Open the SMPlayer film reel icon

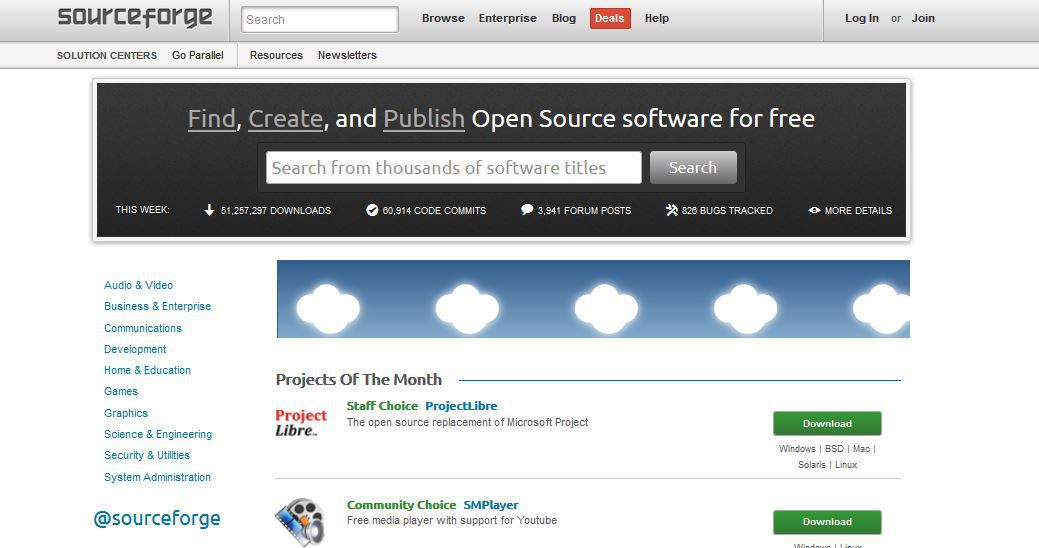tap(301, 522)
